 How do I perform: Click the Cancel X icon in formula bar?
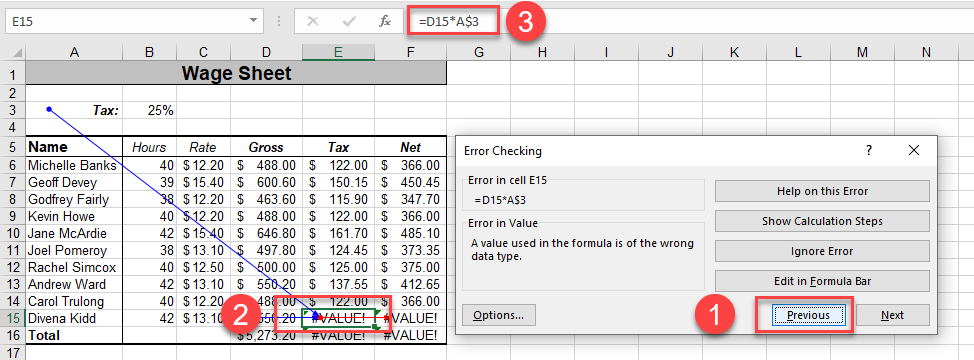[x=313, y=21]
